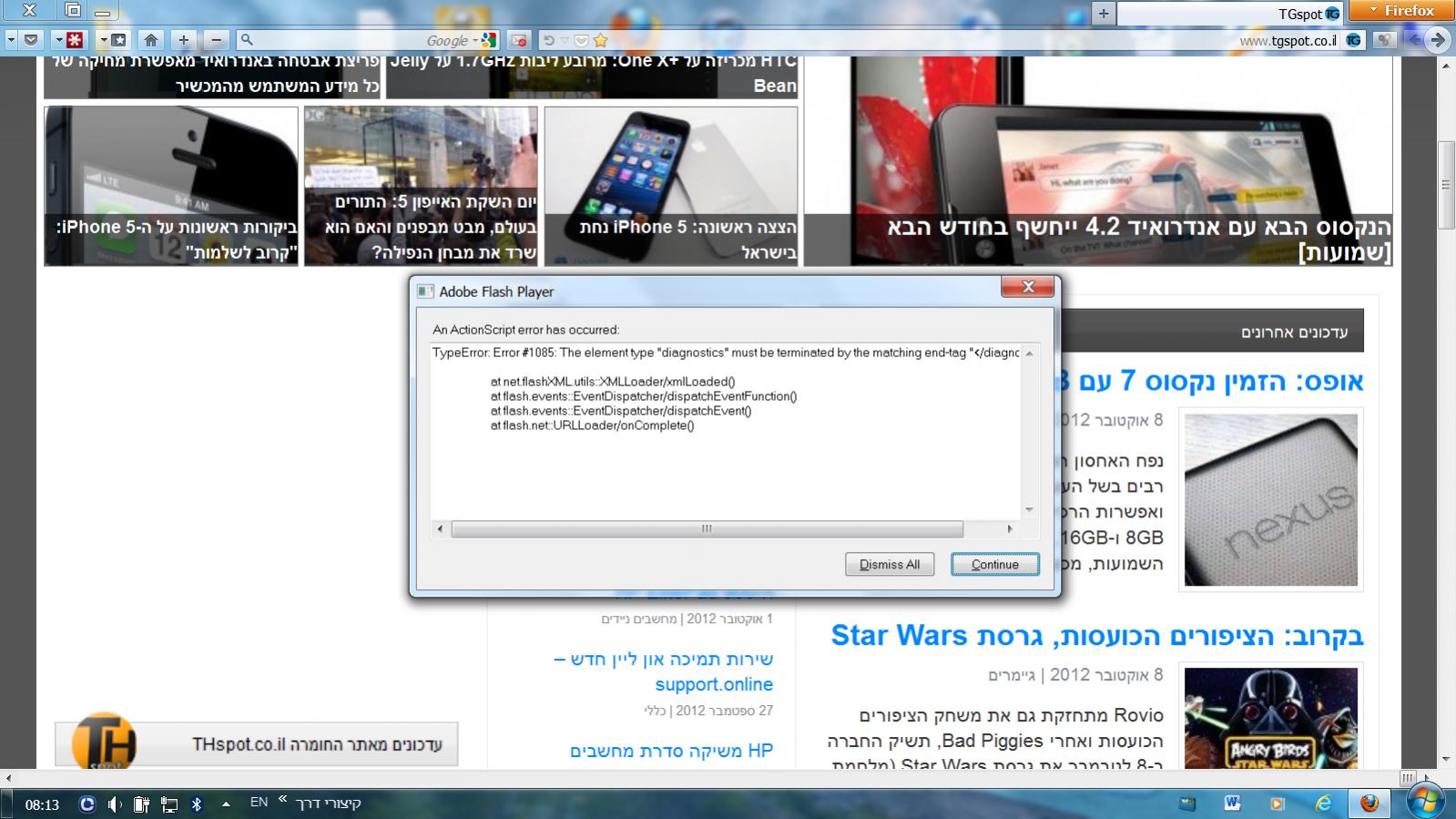Click the Home toolbar icon
The width and height of the screenshot is (1456, 819).
point(151,40)
